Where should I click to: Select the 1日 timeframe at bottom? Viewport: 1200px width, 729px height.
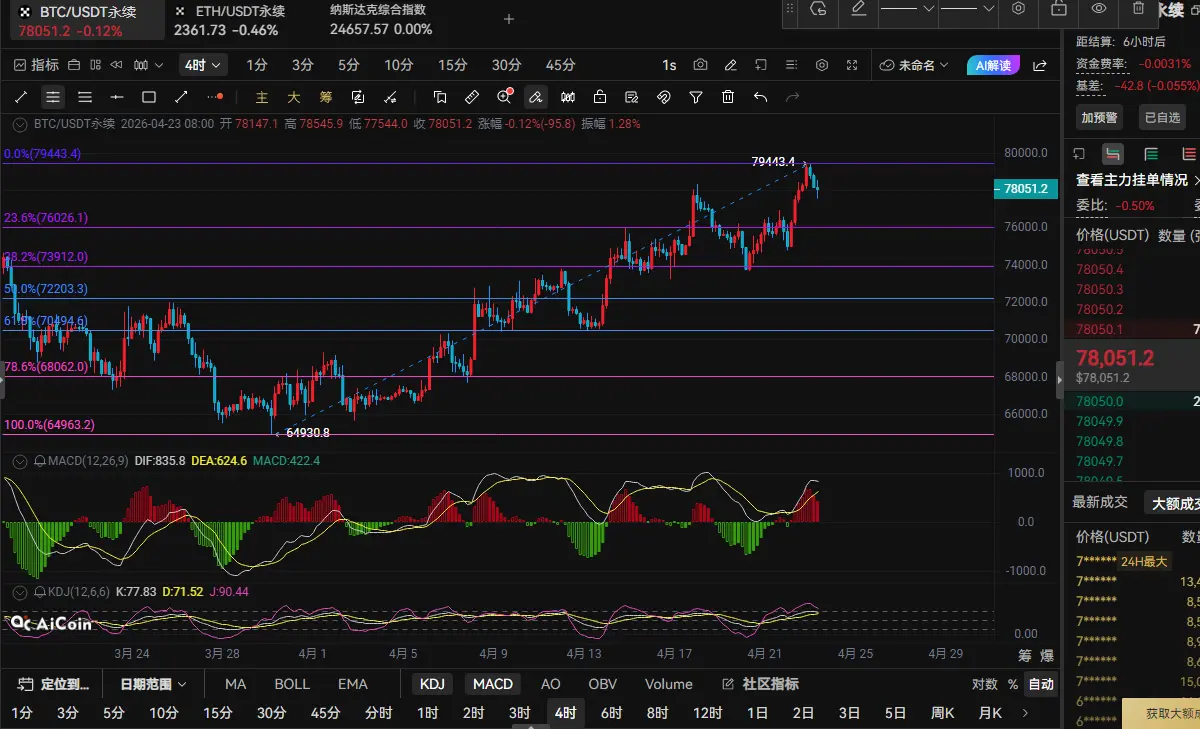click(x=758, y=713)
